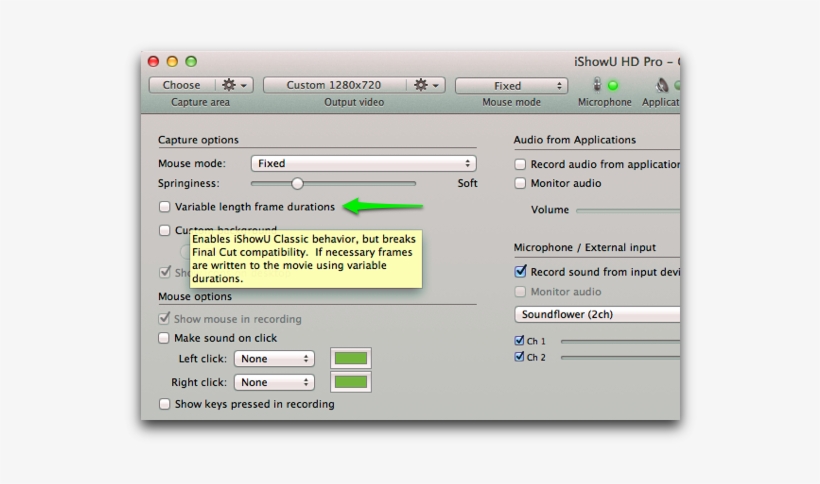The image size is (820, 484).
Task: Open the Mouse mode dropdown in Capture options
Action: pos(362,163)
